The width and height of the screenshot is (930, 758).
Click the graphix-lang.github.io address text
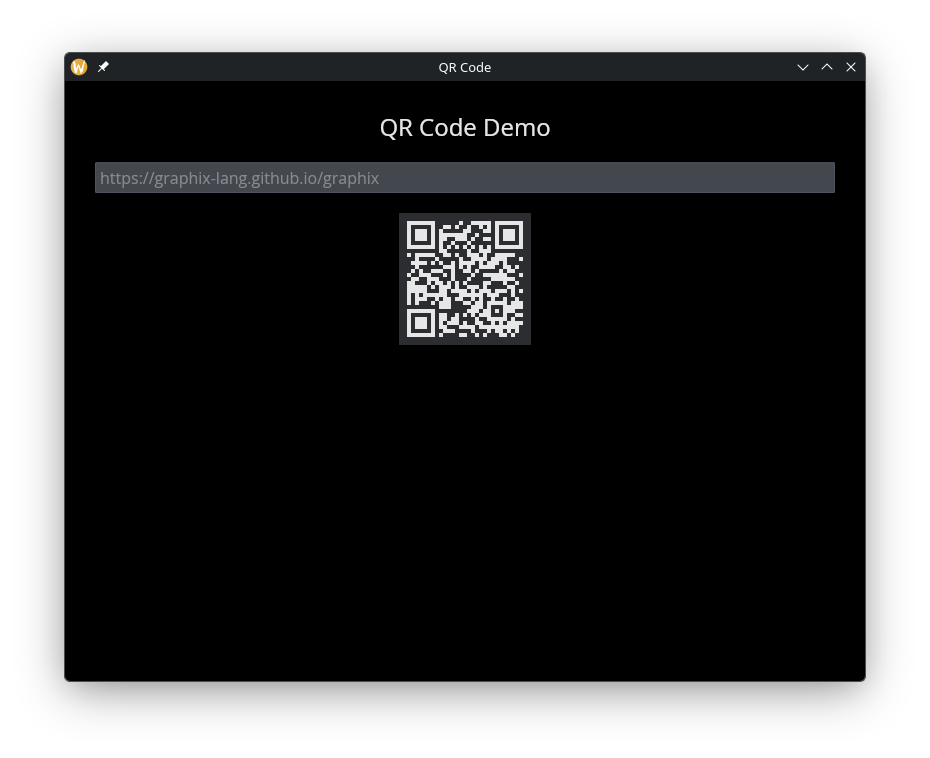tap(240, 177)
